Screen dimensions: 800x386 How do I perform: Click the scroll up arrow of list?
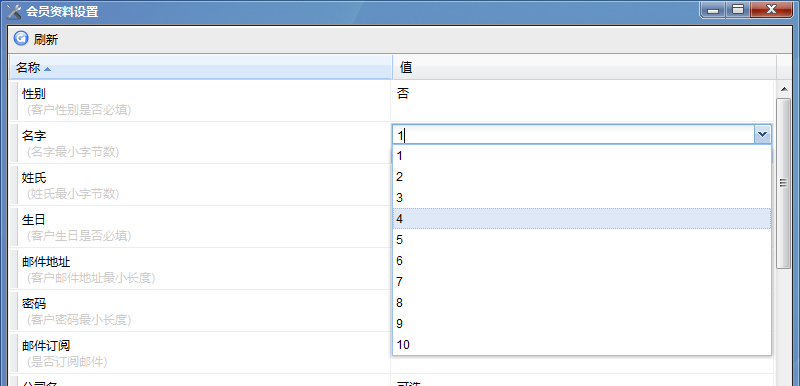783,89
